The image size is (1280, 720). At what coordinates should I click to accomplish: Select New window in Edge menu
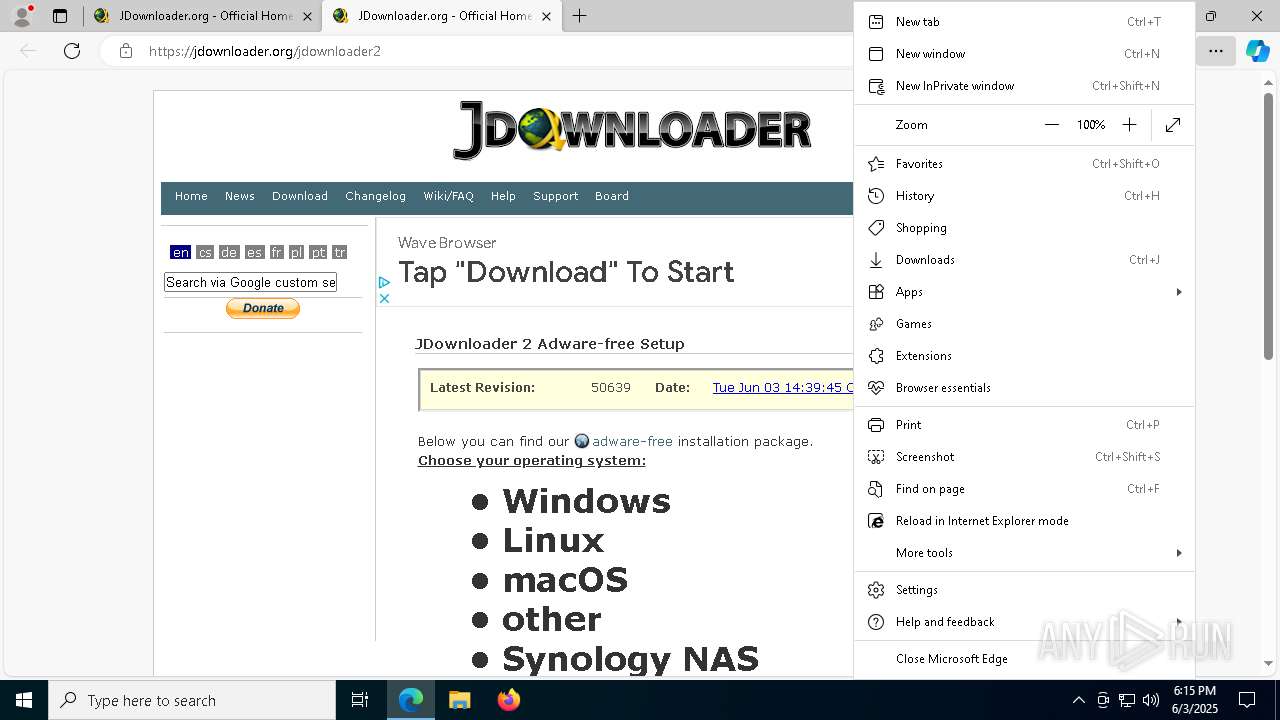pyautogui.click(x=1024, y=54)
